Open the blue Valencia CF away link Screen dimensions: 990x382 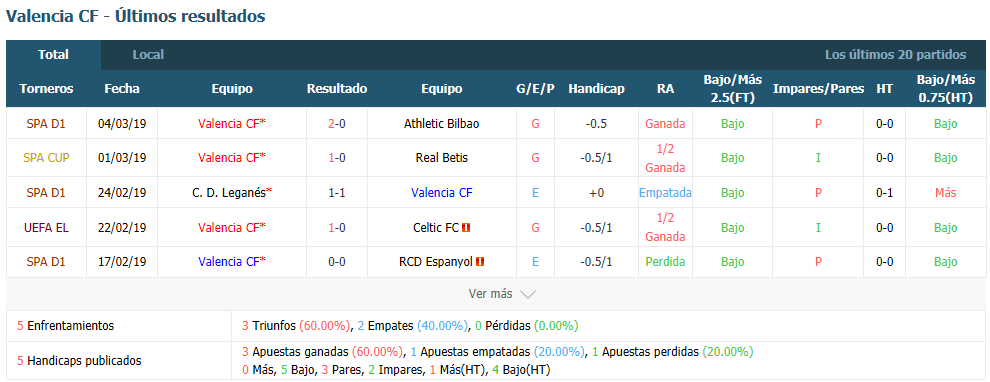click(441, 193)
